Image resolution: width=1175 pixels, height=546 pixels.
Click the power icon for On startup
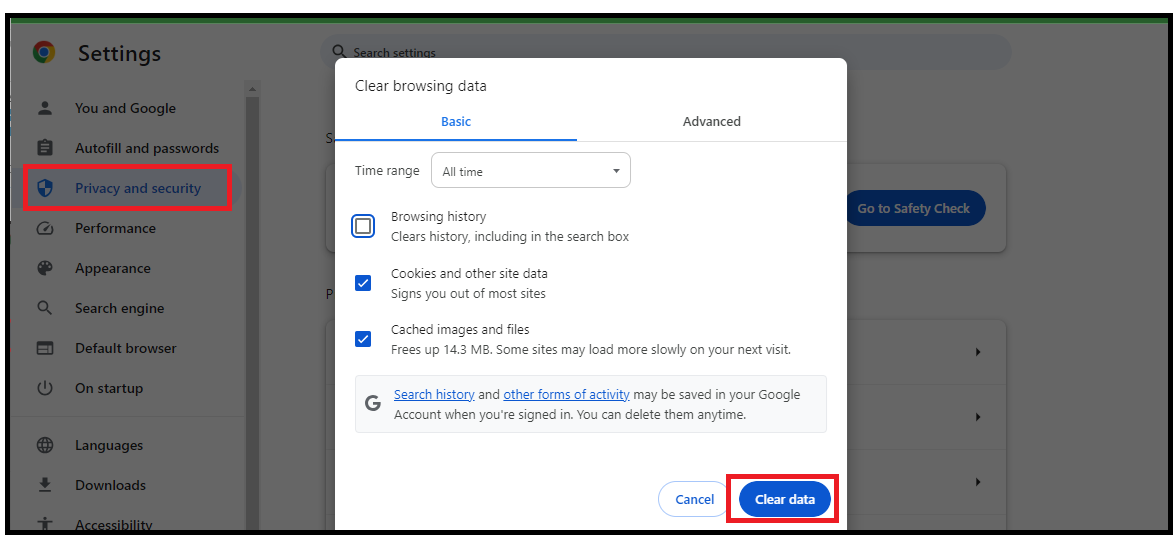(45, 388)
